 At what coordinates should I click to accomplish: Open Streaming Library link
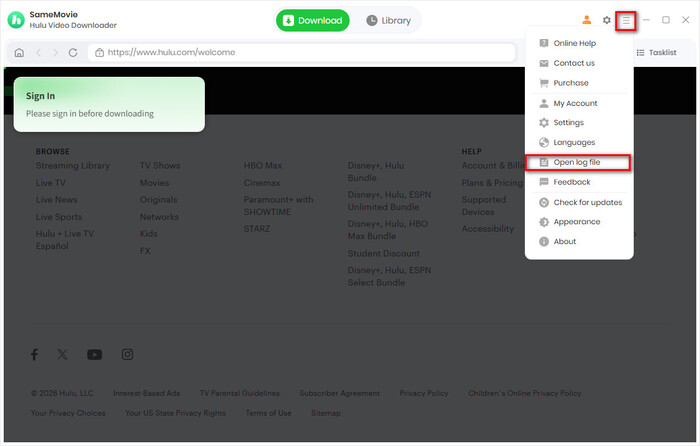coord(73,166)
